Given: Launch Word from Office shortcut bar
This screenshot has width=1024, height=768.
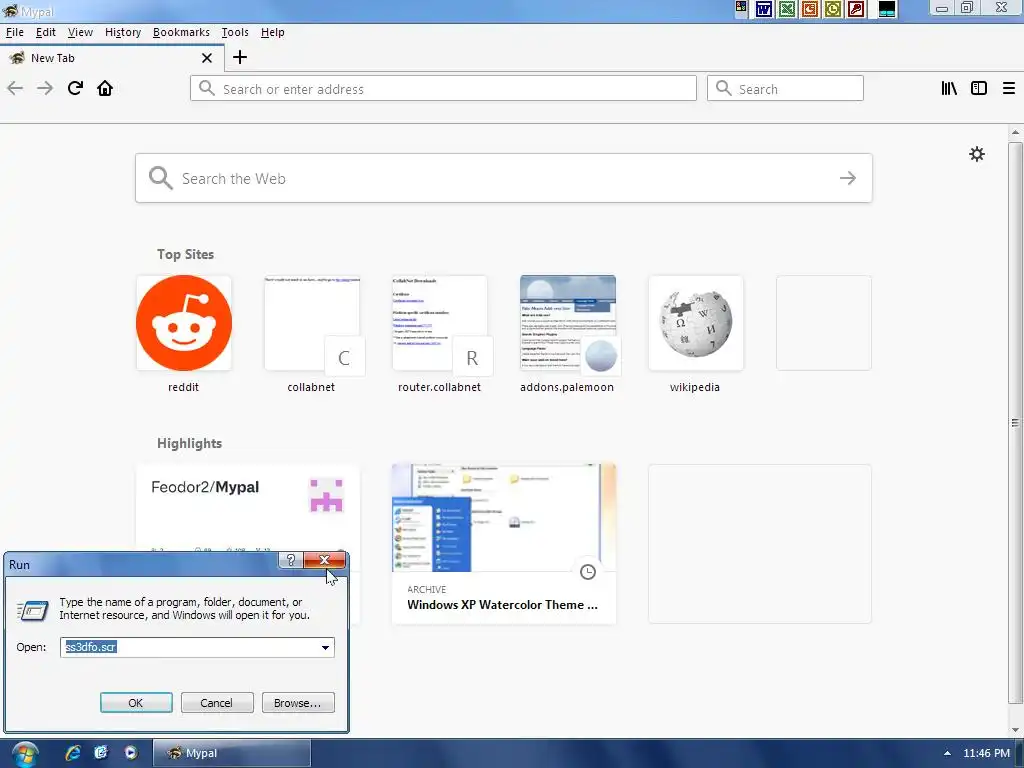Looking at the screenshot, I should (763, 9).
